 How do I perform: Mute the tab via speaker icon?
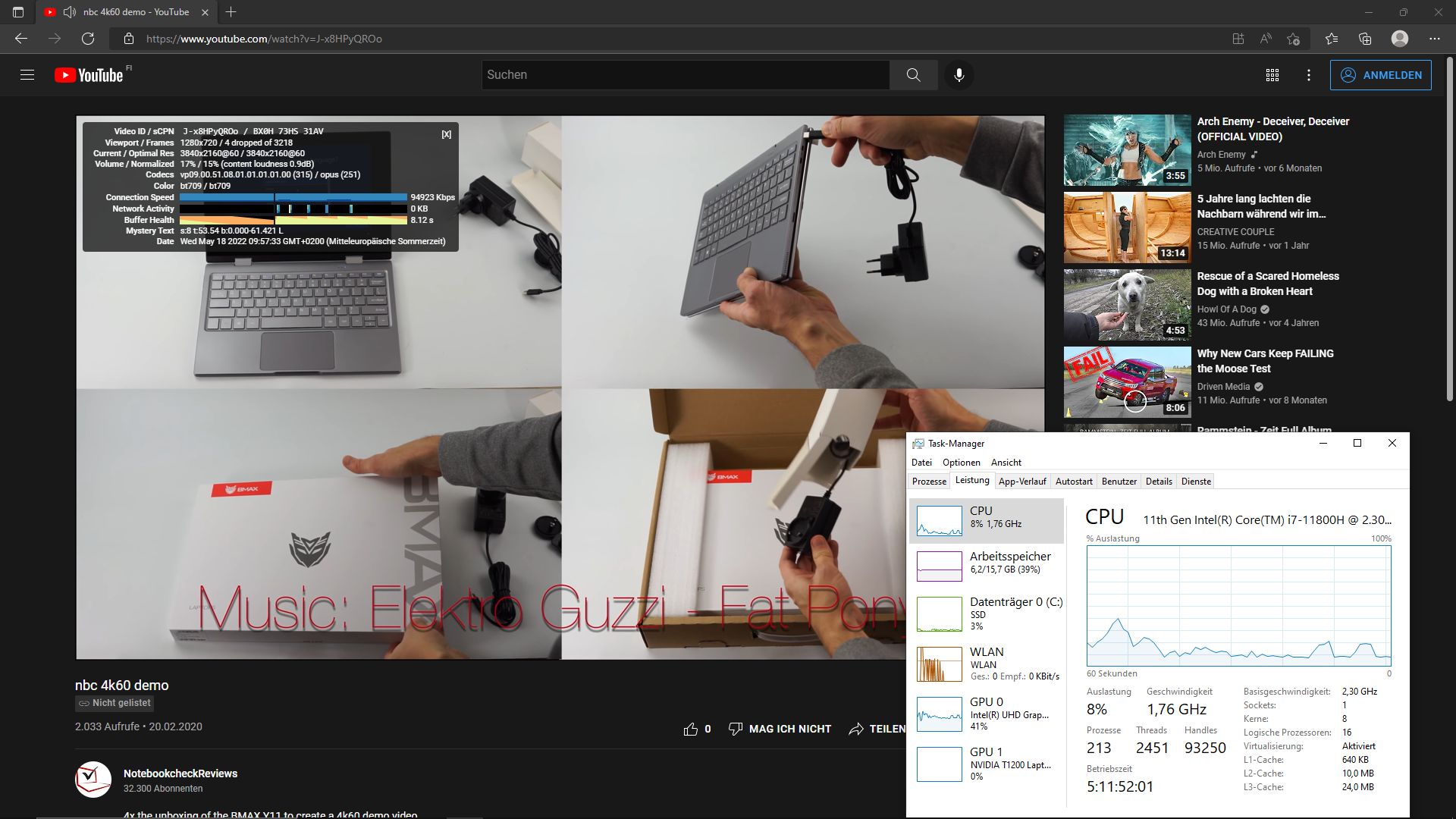click(69, 12)
